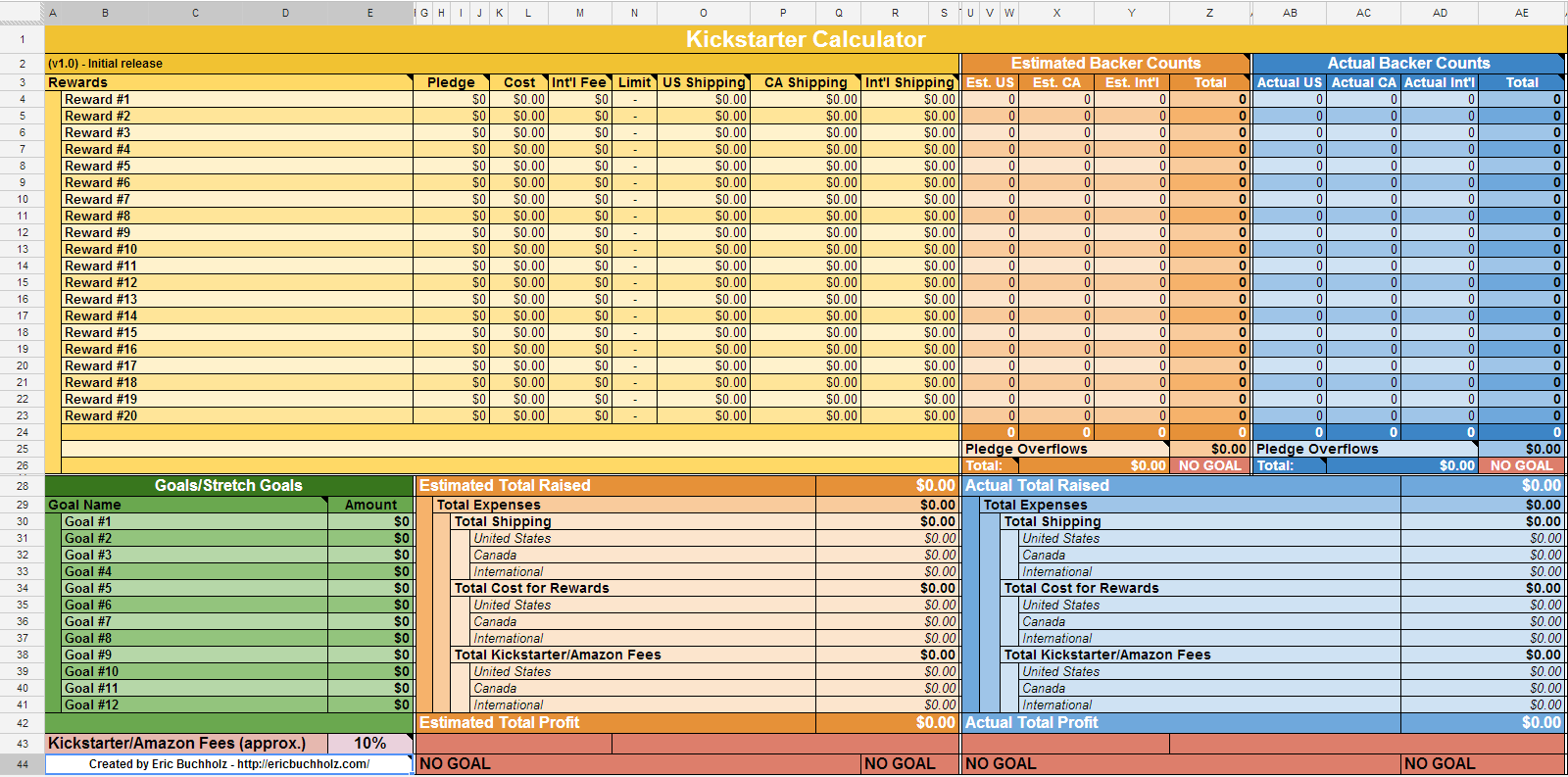This screenshot has height=777, width=1568.
Task: Select the Est. Int'l heading cell
Action: click(1132, 83)
